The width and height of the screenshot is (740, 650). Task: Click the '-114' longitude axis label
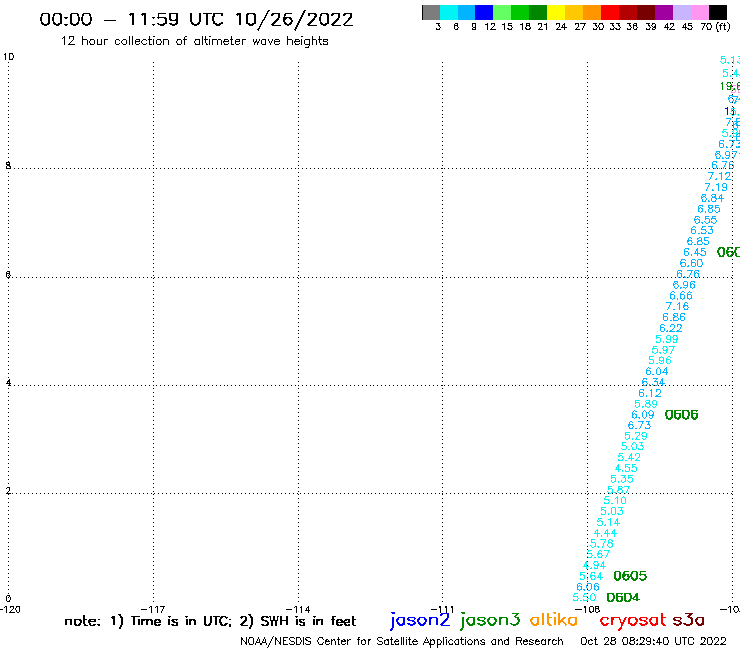[298, 609]
